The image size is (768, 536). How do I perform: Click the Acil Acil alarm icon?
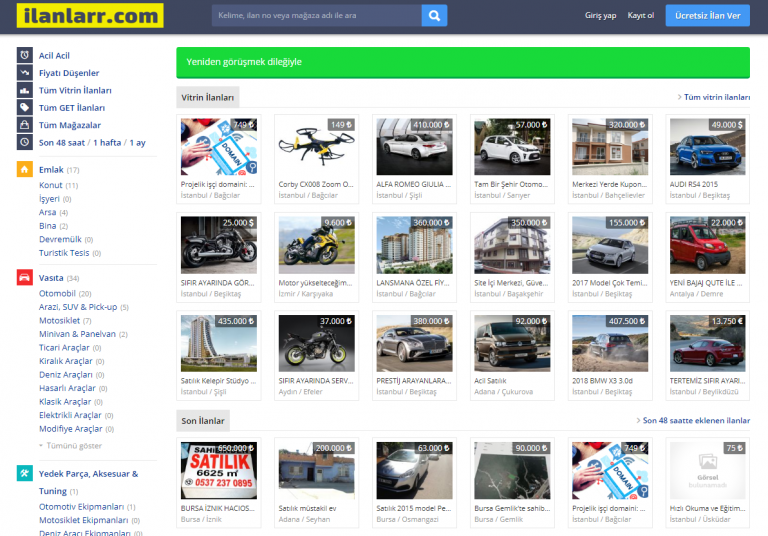[x=24, y=55]
